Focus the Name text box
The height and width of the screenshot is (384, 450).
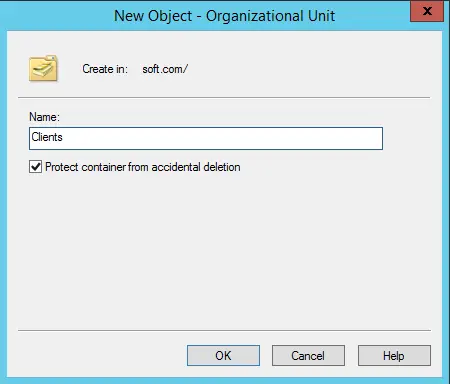point(206,138)
